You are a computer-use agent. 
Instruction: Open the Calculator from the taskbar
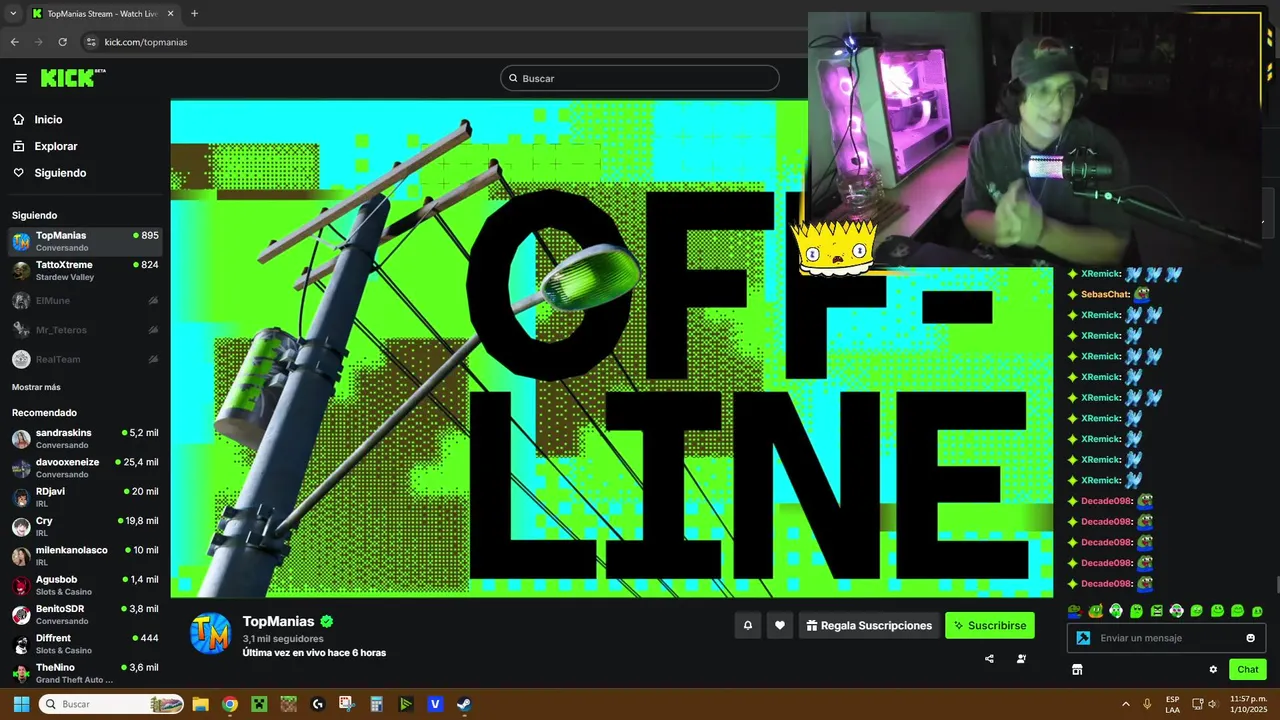coord(376,704)
